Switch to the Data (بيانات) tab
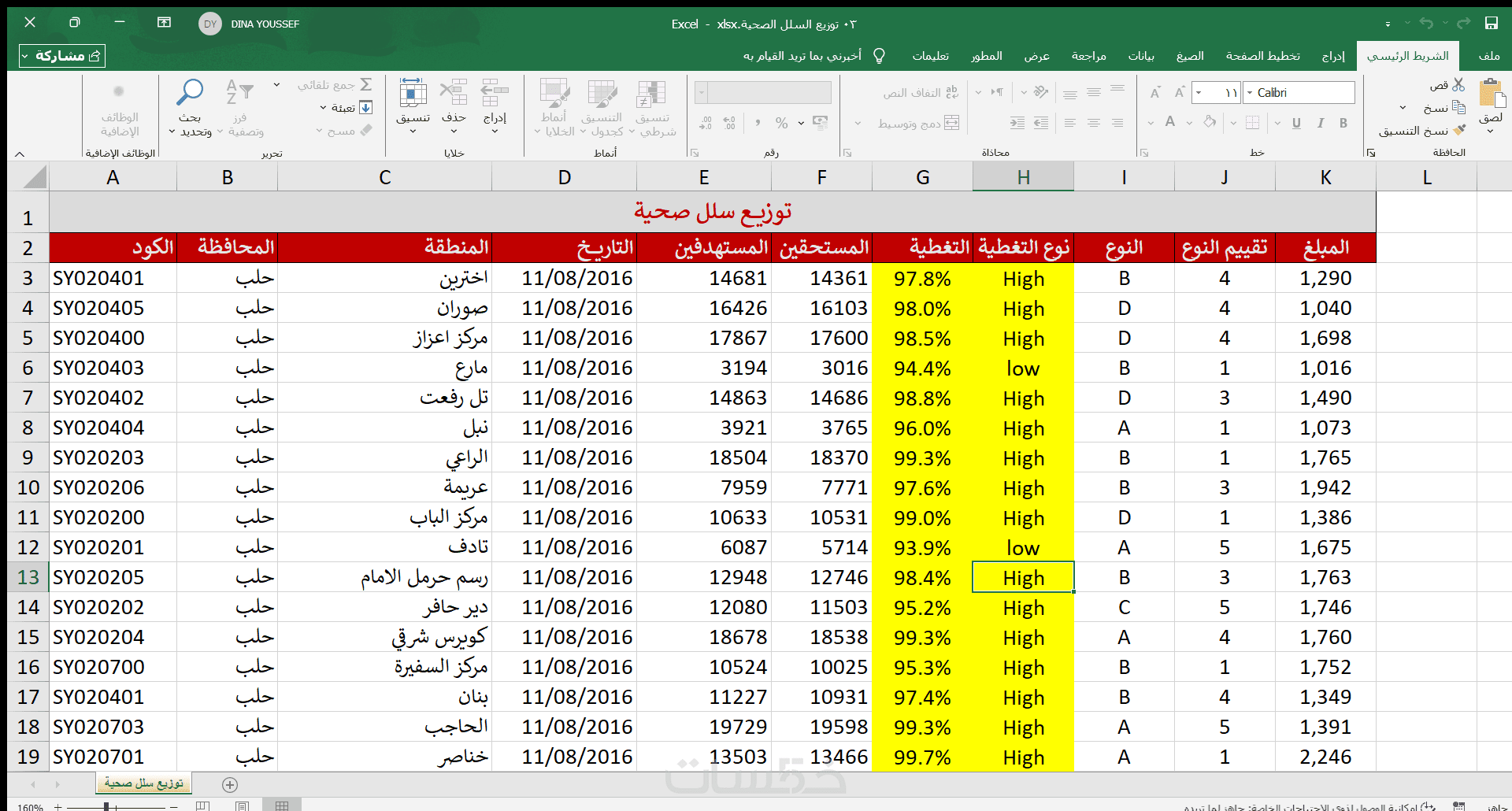1512x811 pixels. tap(1141, 56)
